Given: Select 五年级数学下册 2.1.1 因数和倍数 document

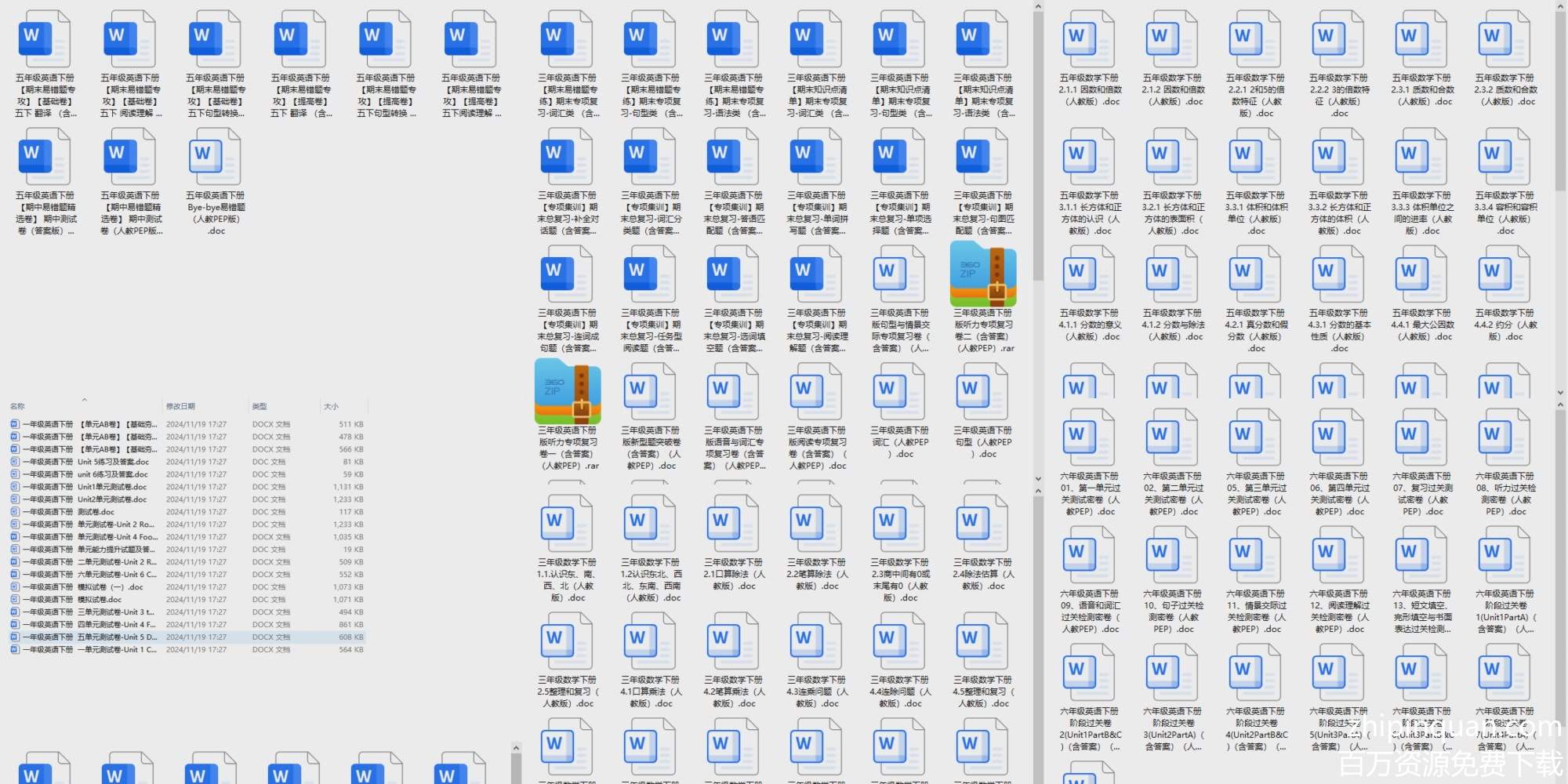Looking at the screenshot, I should pos(1089,41).
